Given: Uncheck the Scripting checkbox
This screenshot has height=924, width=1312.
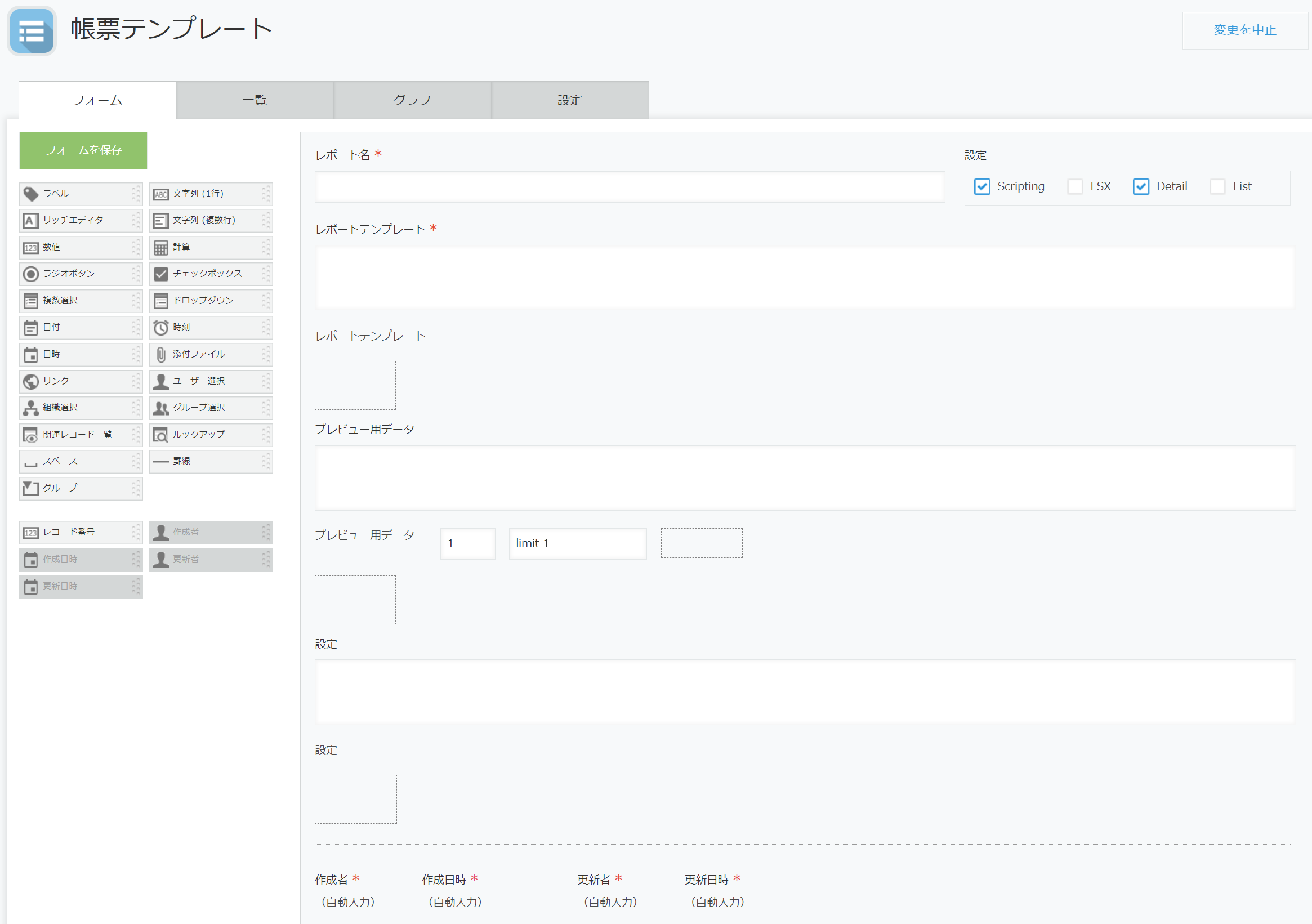Looking at the screenshot, I should (x=981, y=187).
